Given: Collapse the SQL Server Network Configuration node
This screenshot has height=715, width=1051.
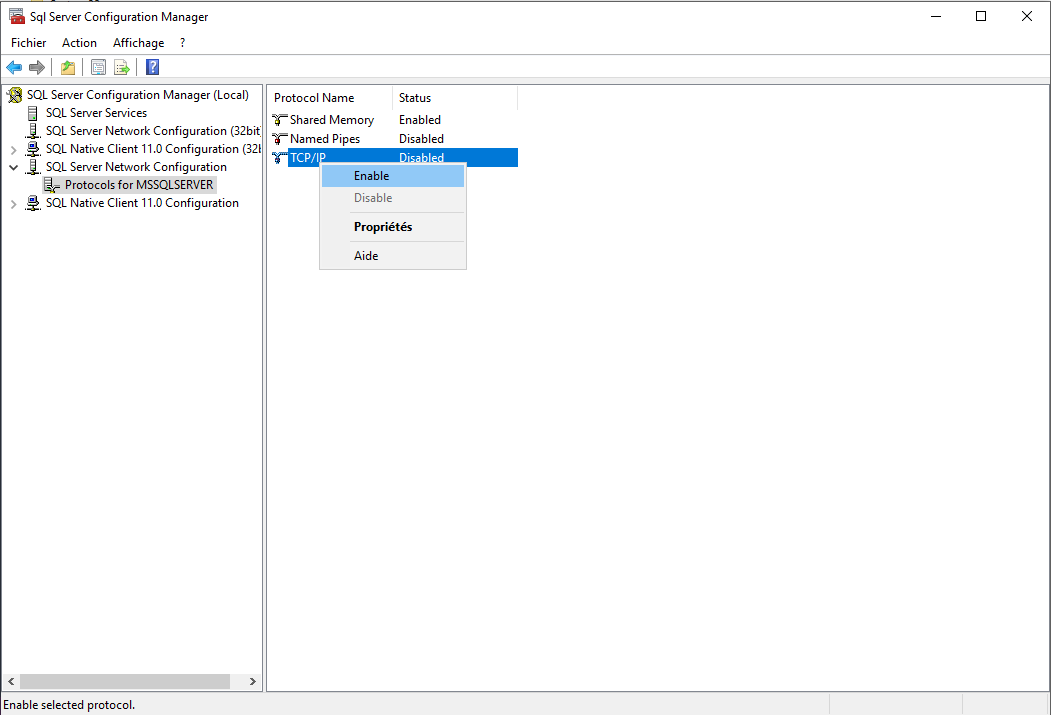Looking at the screenshot, I should tap(13, 168).
